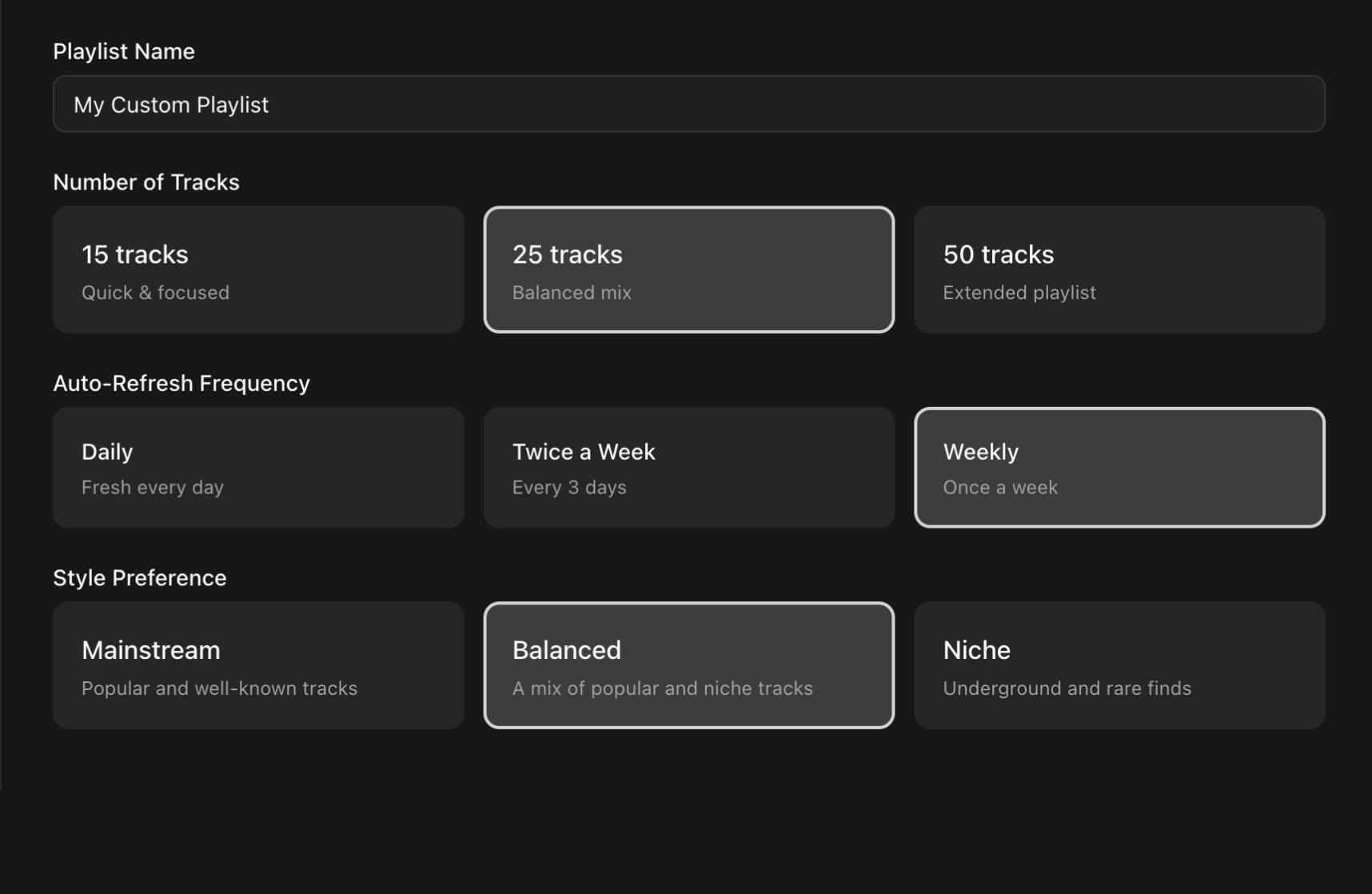1372x894 pixels.
Task: Choose the Weekly refresh card
Action: [1119, 467]
